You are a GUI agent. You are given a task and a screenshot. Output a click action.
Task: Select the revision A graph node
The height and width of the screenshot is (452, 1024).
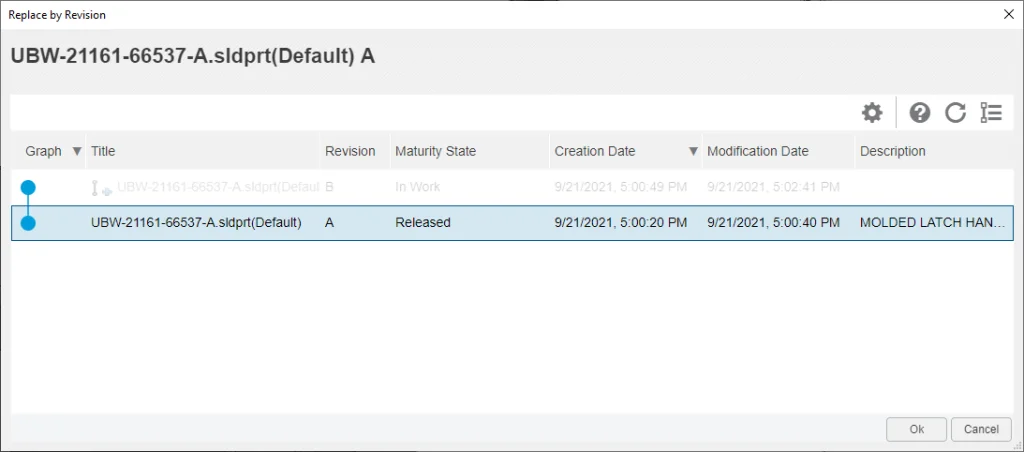pos(28,223)
